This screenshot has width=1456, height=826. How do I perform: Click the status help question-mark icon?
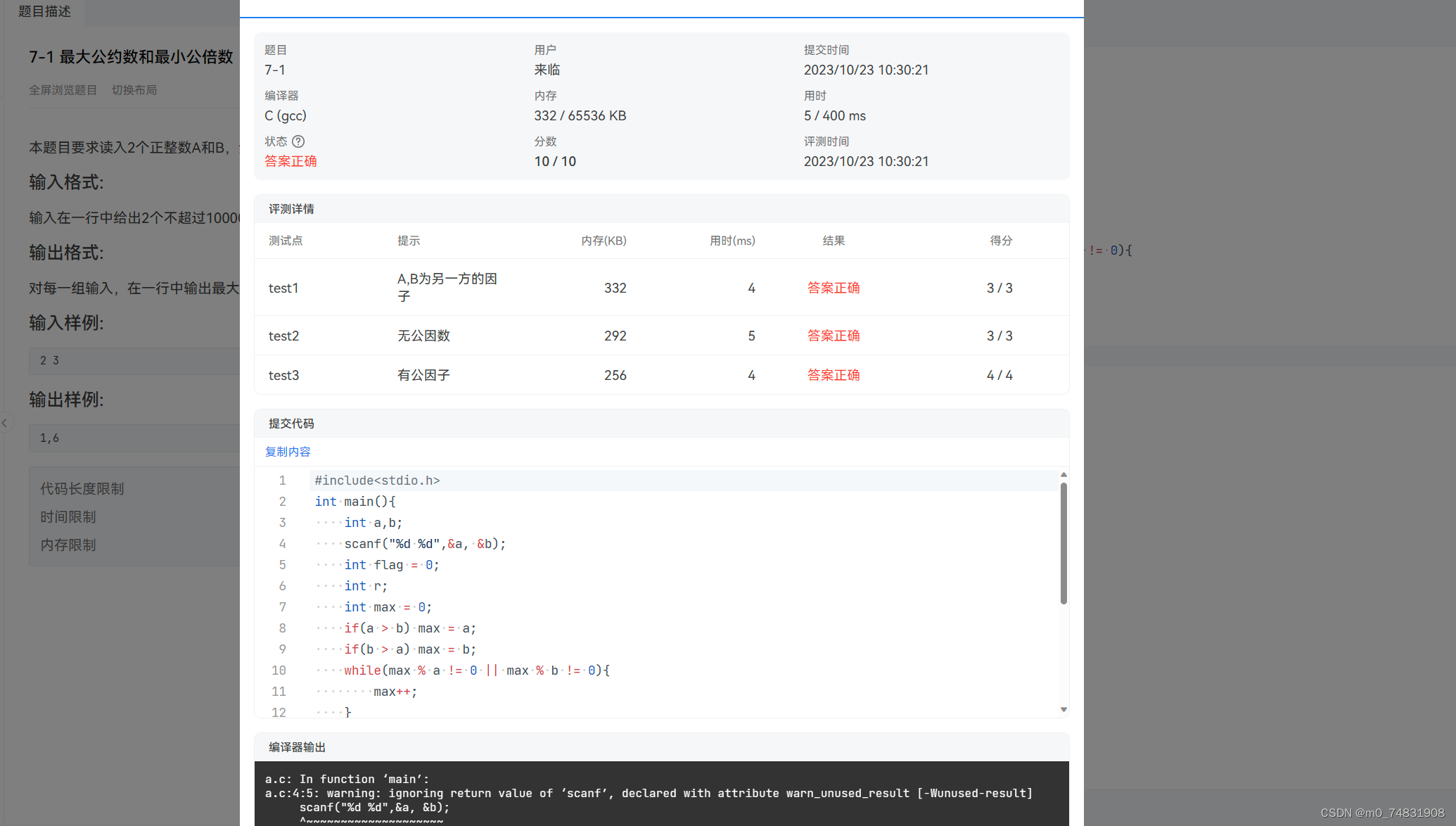click(x=298, y=141)
